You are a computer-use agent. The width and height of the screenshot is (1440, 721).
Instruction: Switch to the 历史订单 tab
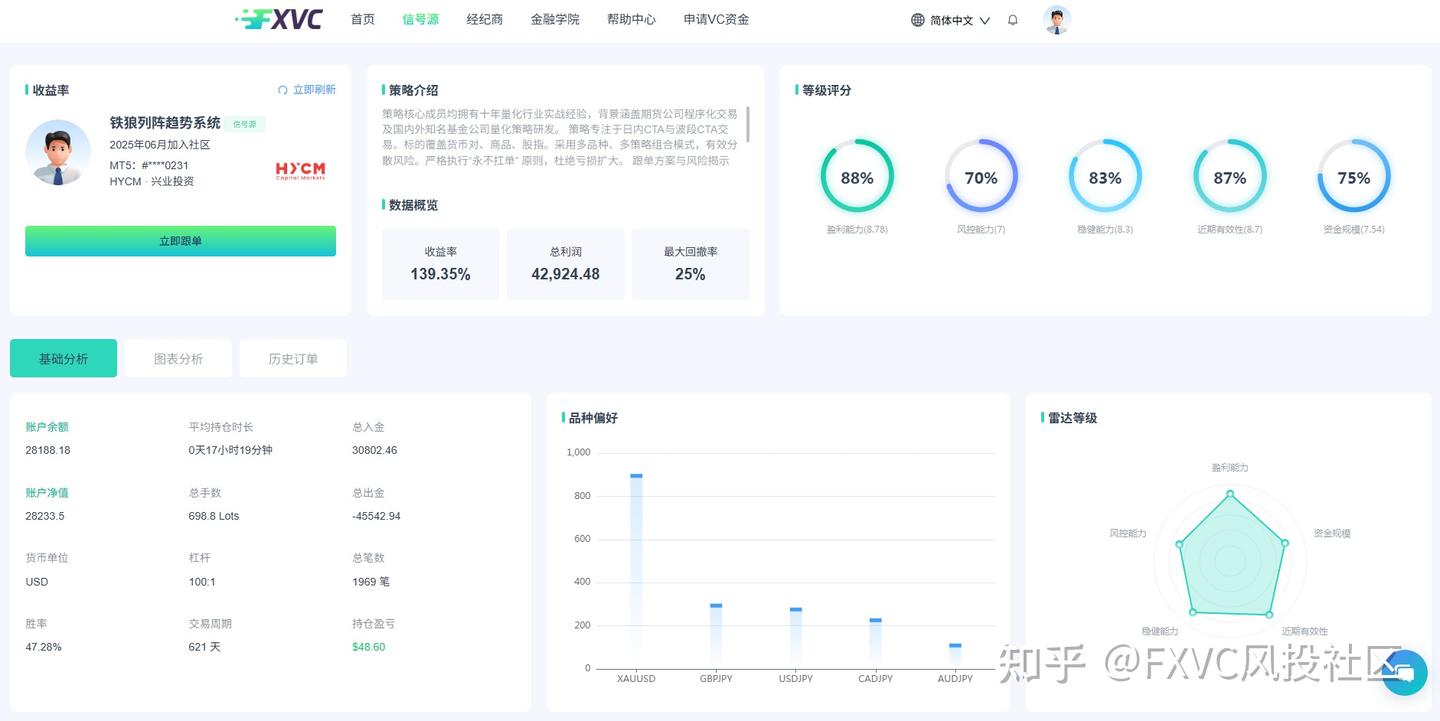click(x=293, y=358)
